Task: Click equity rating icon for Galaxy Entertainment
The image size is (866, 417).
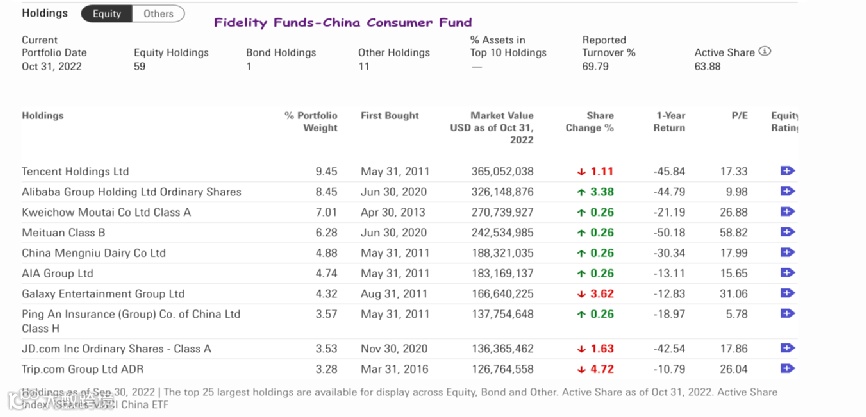Action: (787, 294)
